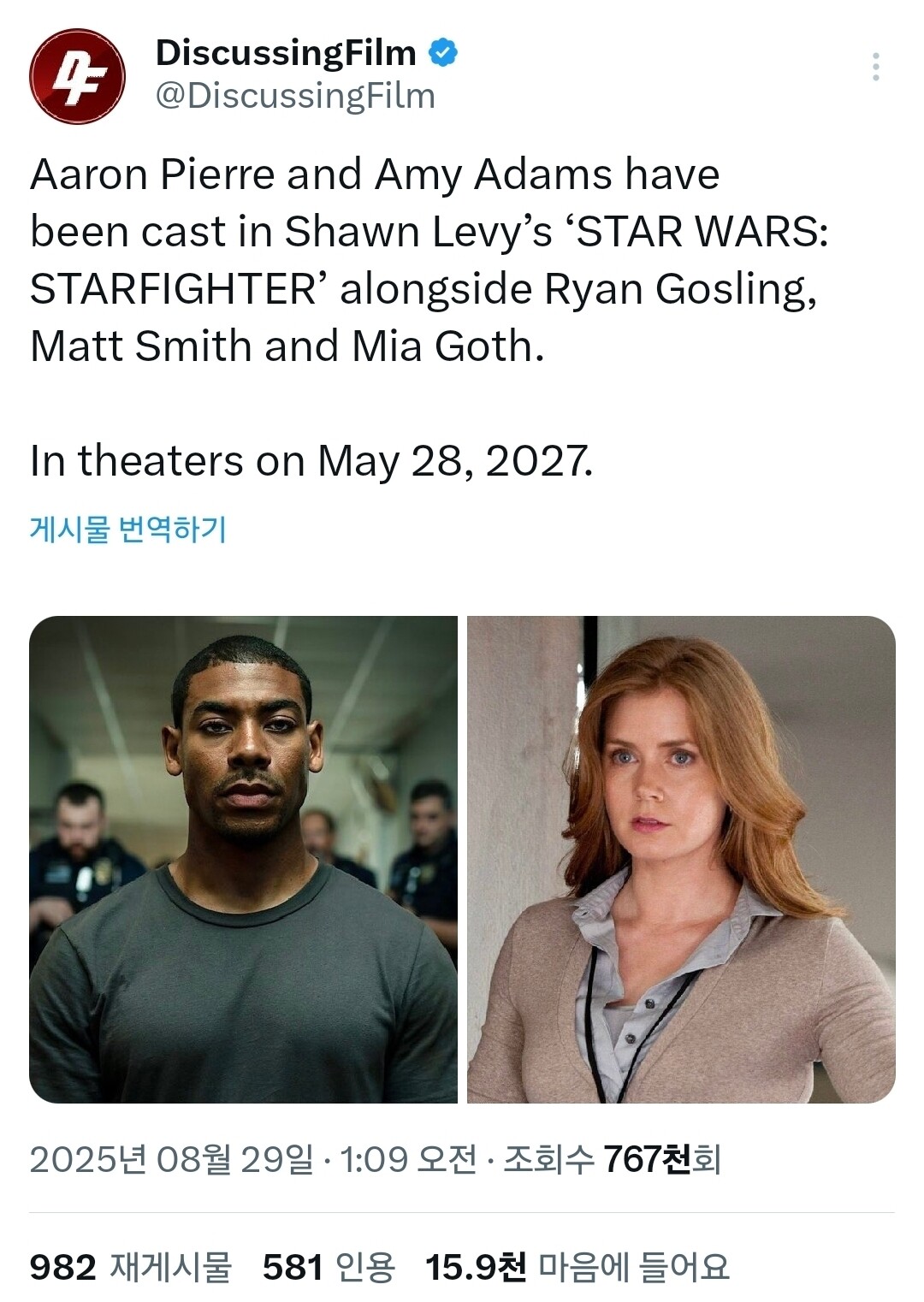Click the 재게시물 label
Screen dimensions: 924x1302
click(171, 1266)
